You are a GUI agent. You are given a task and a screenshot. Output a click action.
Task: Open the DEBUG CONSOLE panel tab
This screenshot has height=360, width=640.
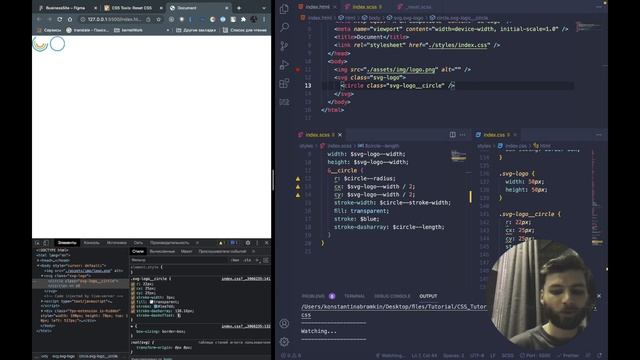pos(392,296)
